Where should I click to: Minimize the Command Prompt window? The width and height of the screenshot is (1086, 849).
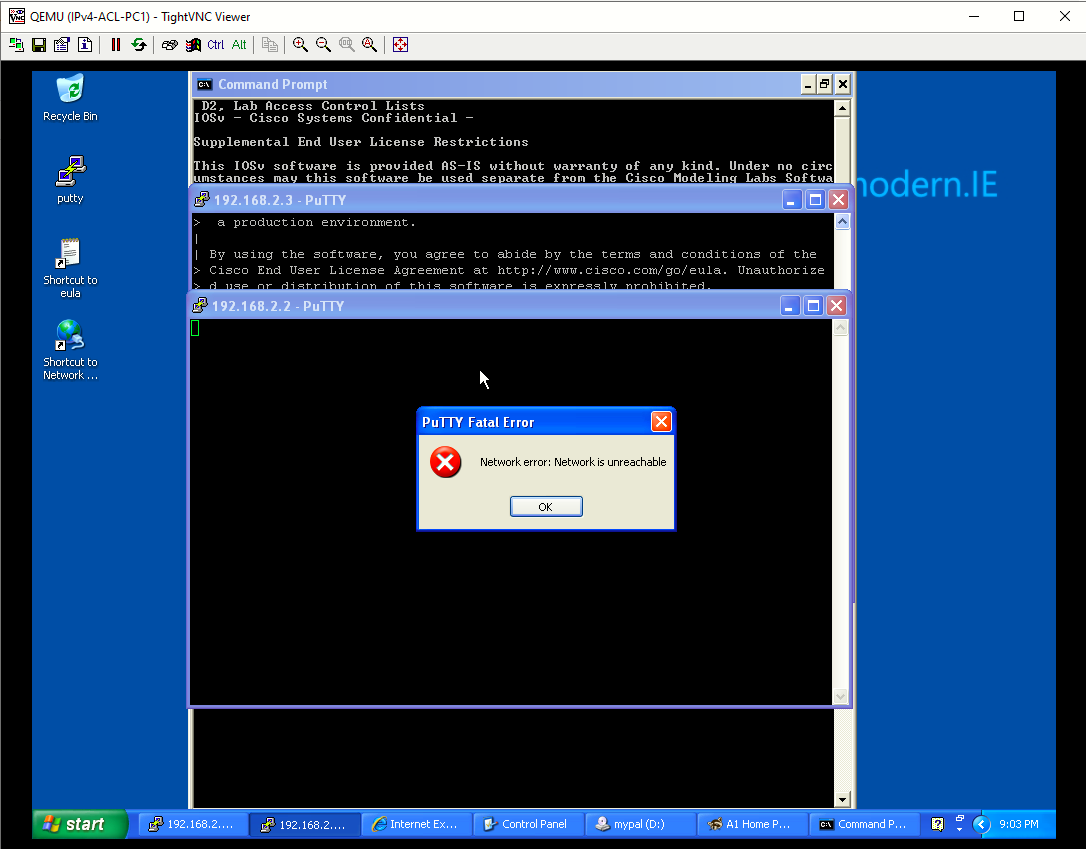[808, 84]
